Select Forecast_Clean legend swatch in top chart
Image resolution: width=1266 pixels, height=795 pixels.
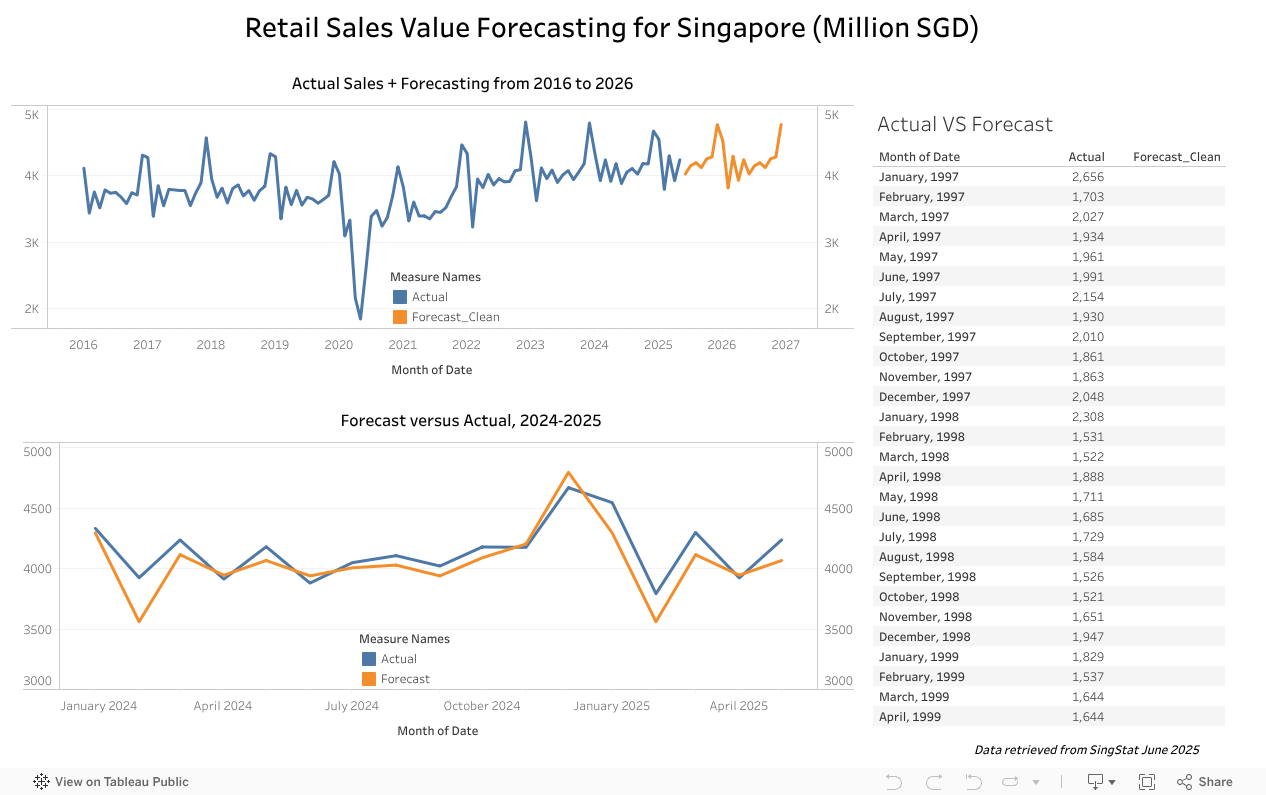click(x=400, y=317)
